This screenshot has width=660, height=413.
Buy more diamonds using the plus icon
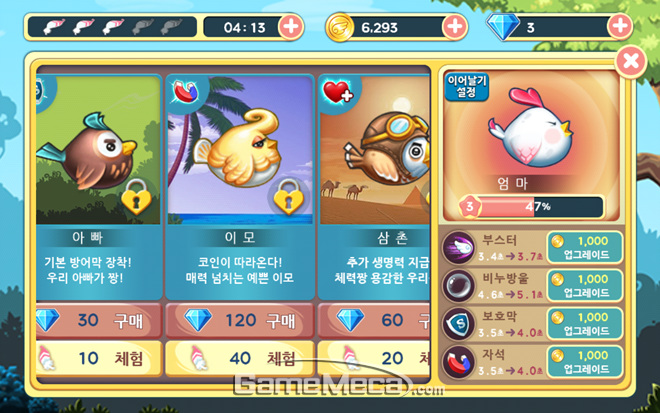(620, 26)
